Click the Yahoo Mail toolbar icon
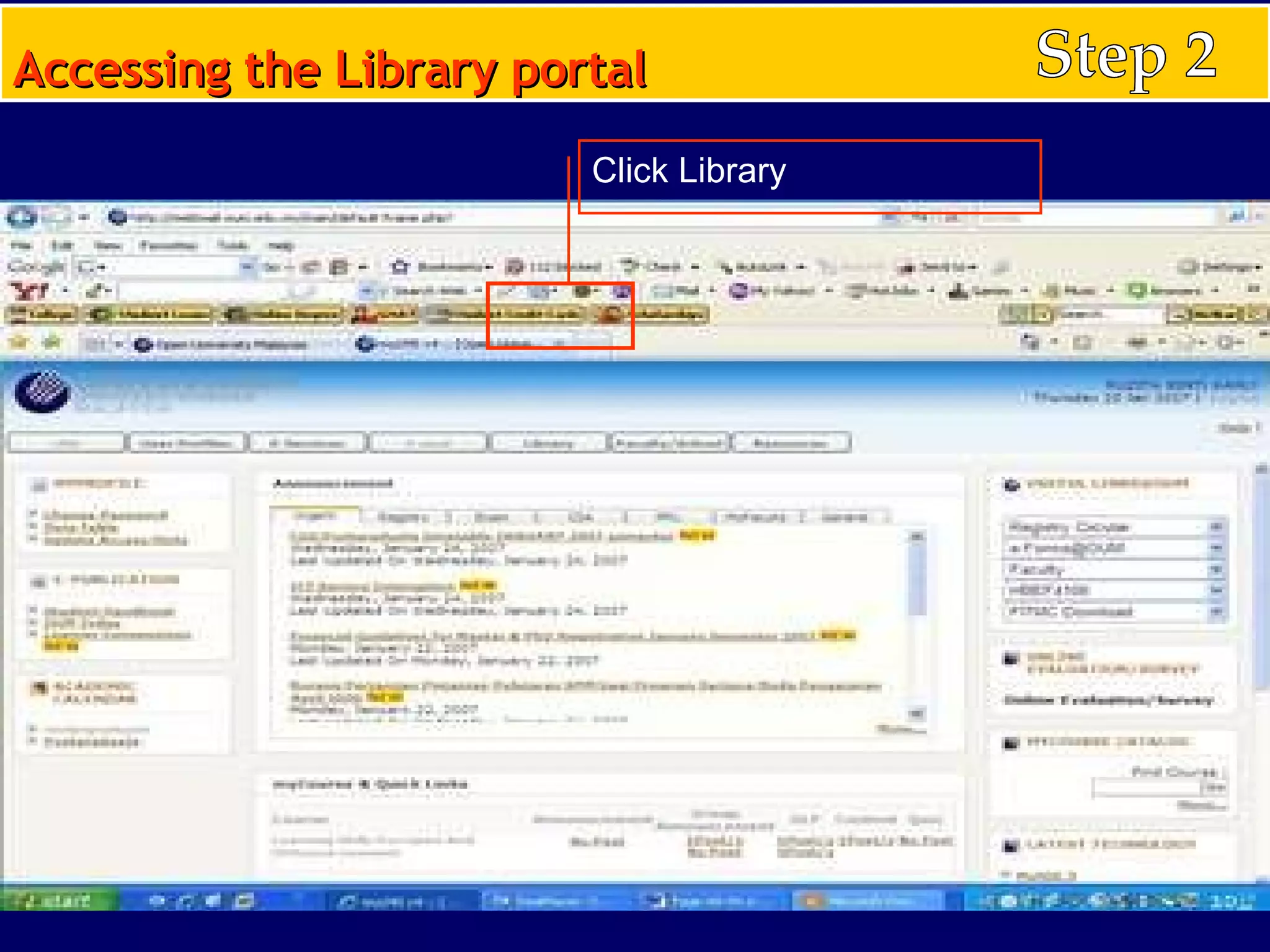The width and height of the screenshot is (1270, 952). pyautogui.click(x=664, y=290)
